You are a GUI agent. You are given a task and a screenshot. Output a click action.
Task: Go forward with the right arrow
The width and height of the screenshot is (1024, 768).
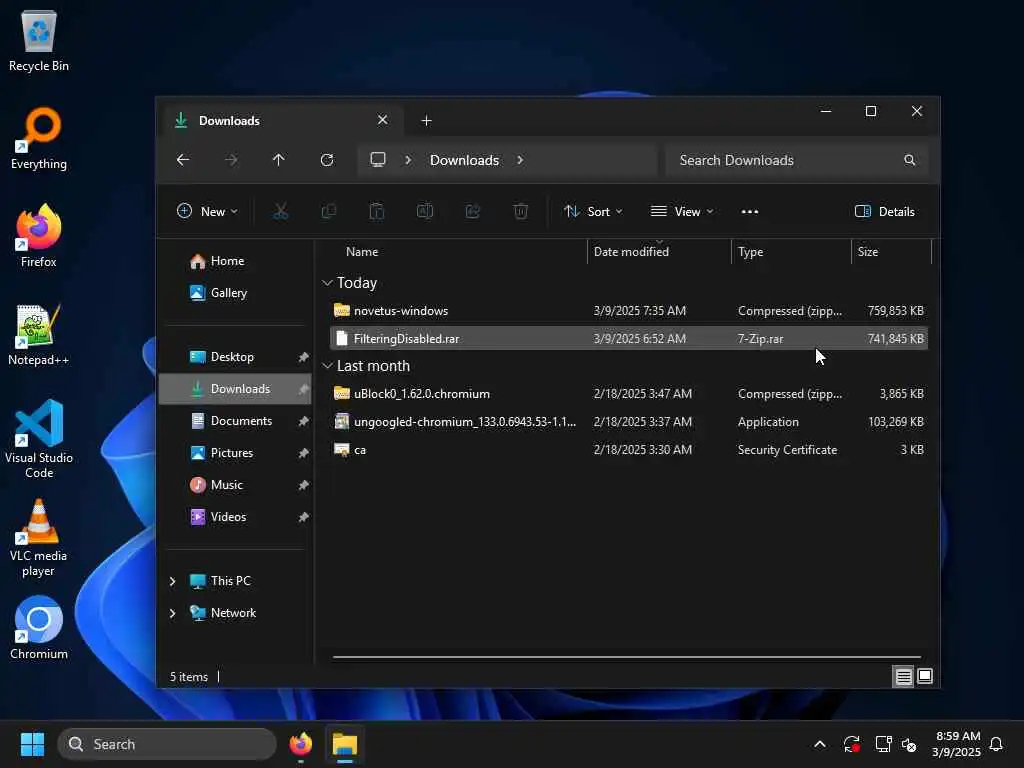click(x=231, y=160)
